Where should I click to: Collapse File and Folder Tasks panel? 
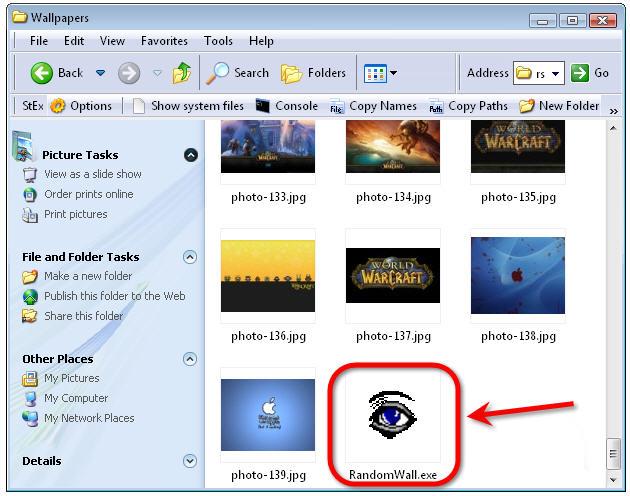coord(190,257)
